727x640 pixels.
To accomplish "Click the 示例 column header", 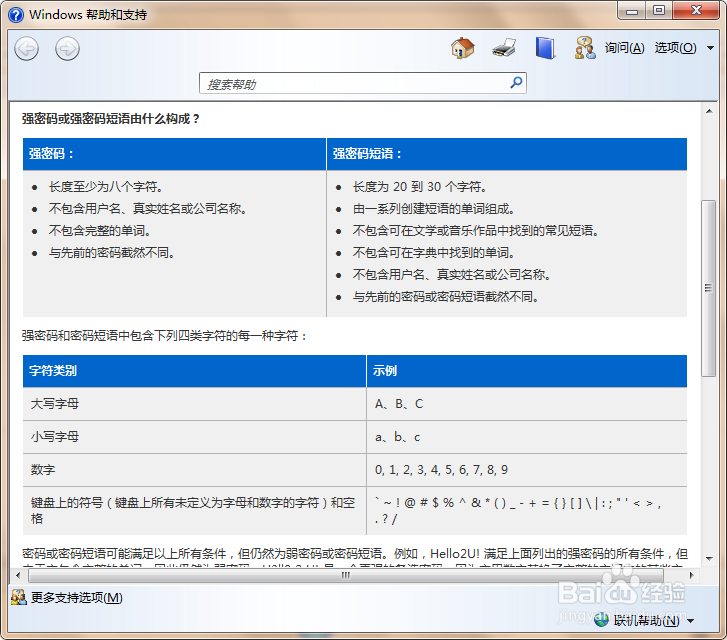I will pyautogui.click(x=527, y=371).
